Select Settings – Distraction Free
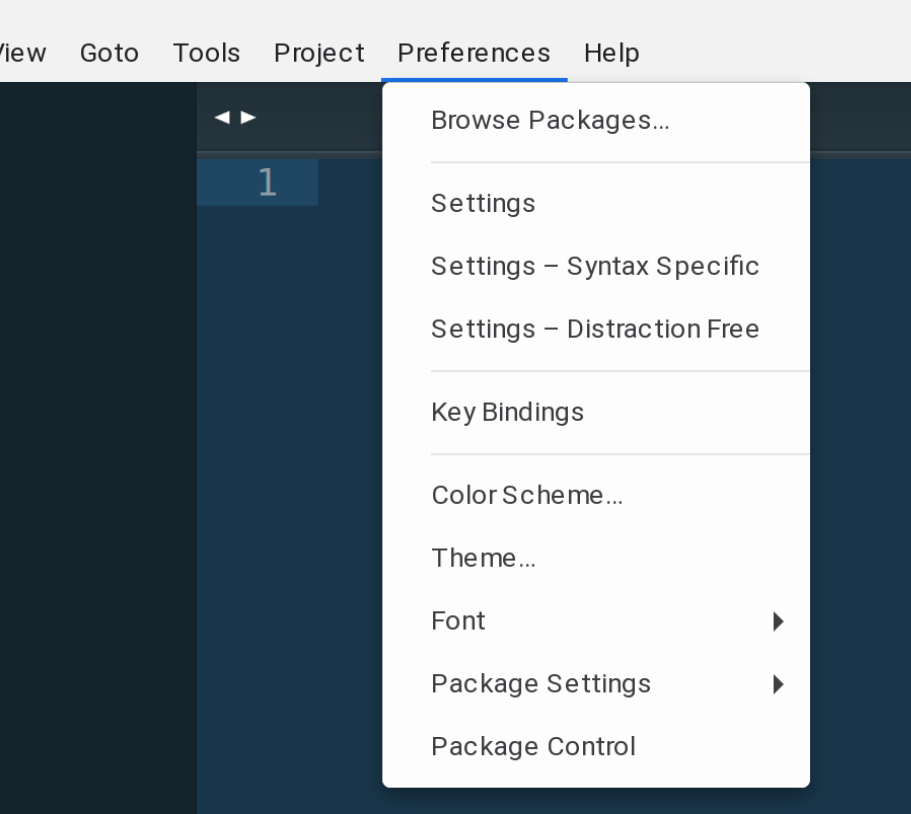Viewport: 911px width, 814px height. (594, 329)
